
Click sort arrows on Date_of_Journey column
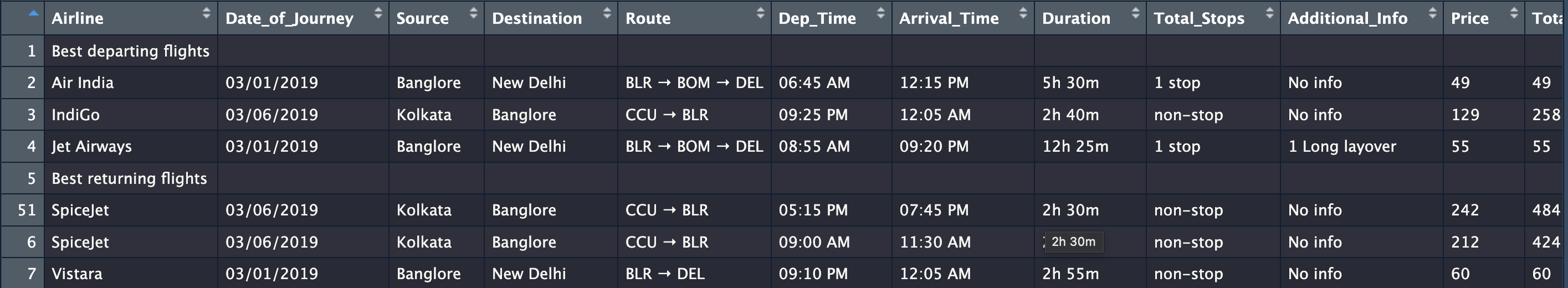coord(378,13)
